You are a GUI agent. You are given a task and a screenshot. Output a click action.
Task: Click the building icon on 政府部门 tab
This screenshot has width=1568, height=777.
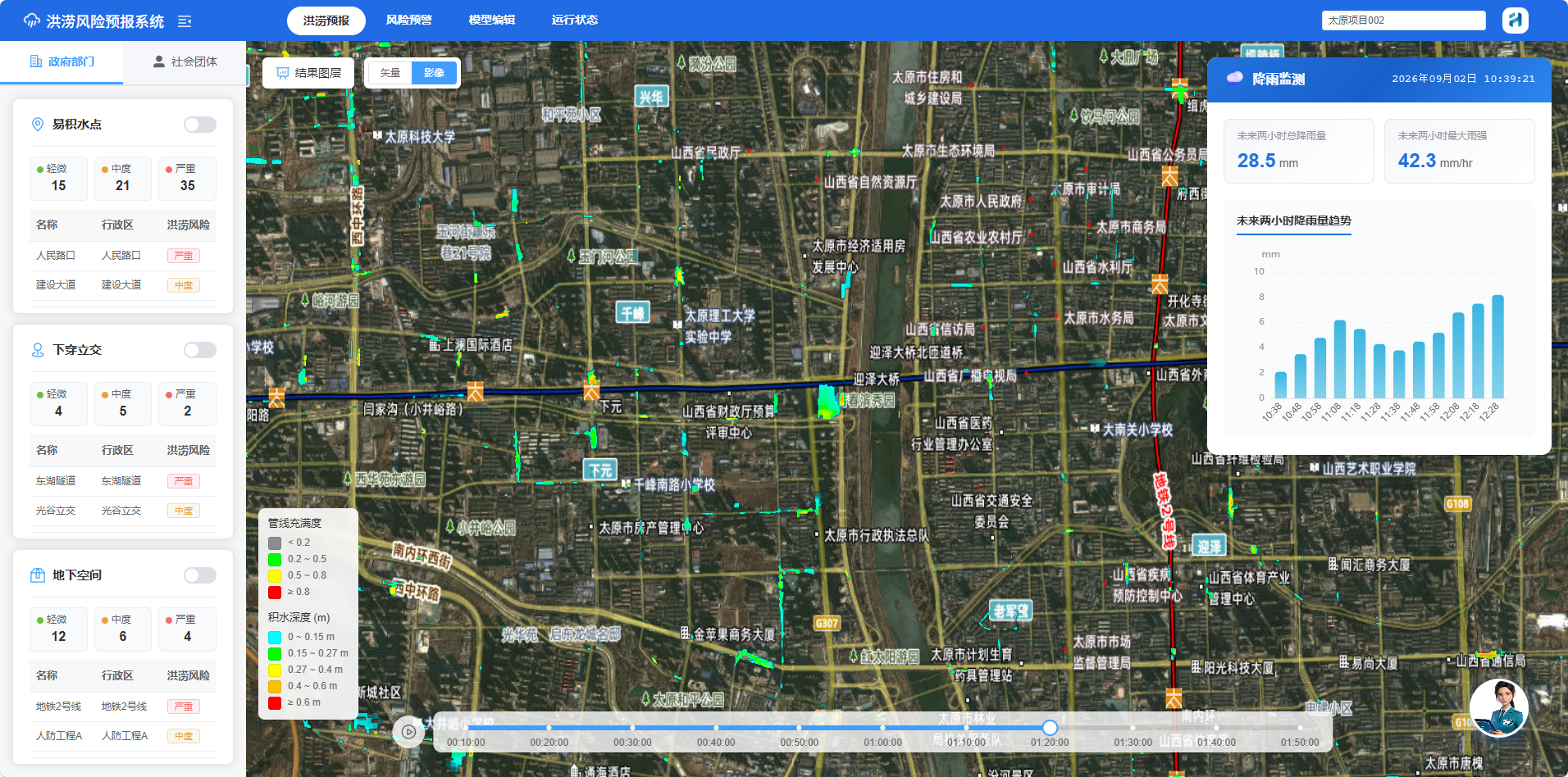[x=36, y=61]
